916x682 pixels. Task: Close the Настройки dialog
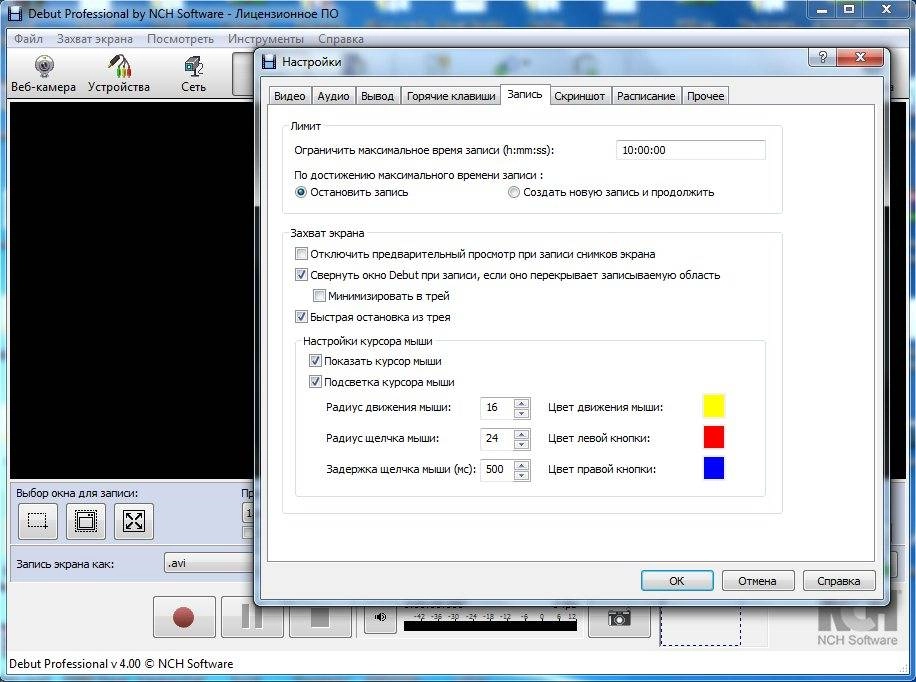[x=860, y=57]
